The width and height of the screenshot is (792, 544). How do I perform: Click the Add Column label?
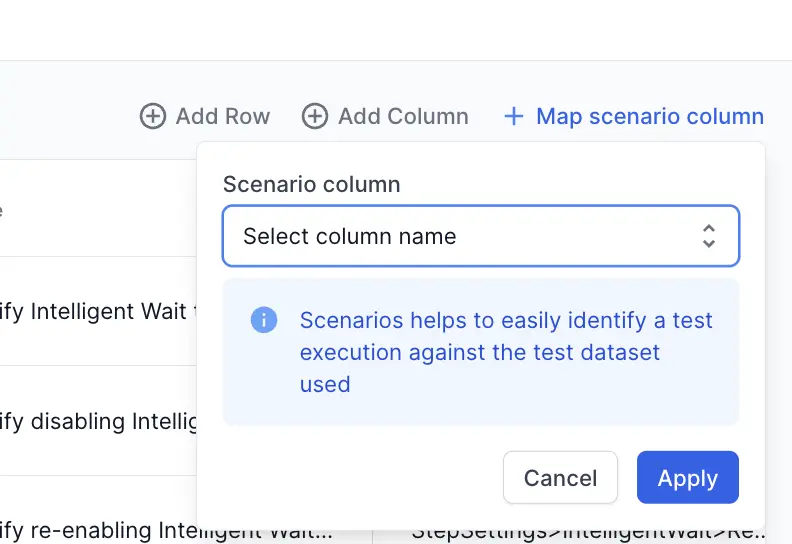pos(403,116)
